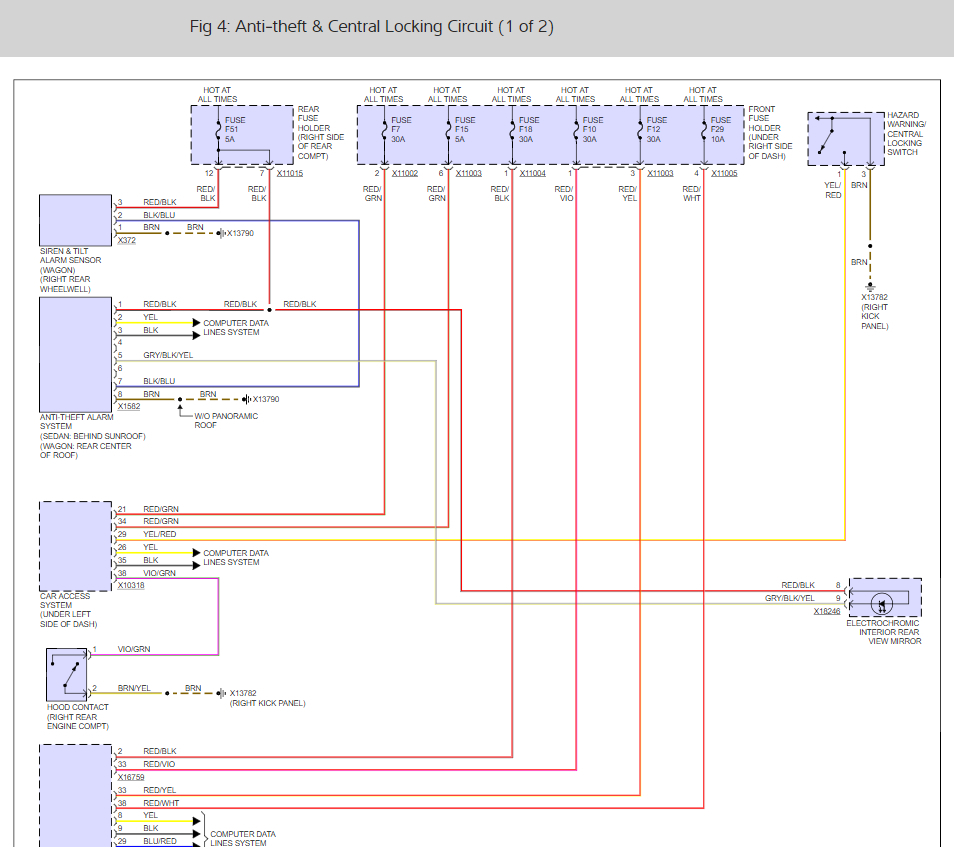The width and height of the screenshot is (954, 863).
Task: Click the arrowhead on anti-theft pin 2 YEL wire
Action: 197,323
